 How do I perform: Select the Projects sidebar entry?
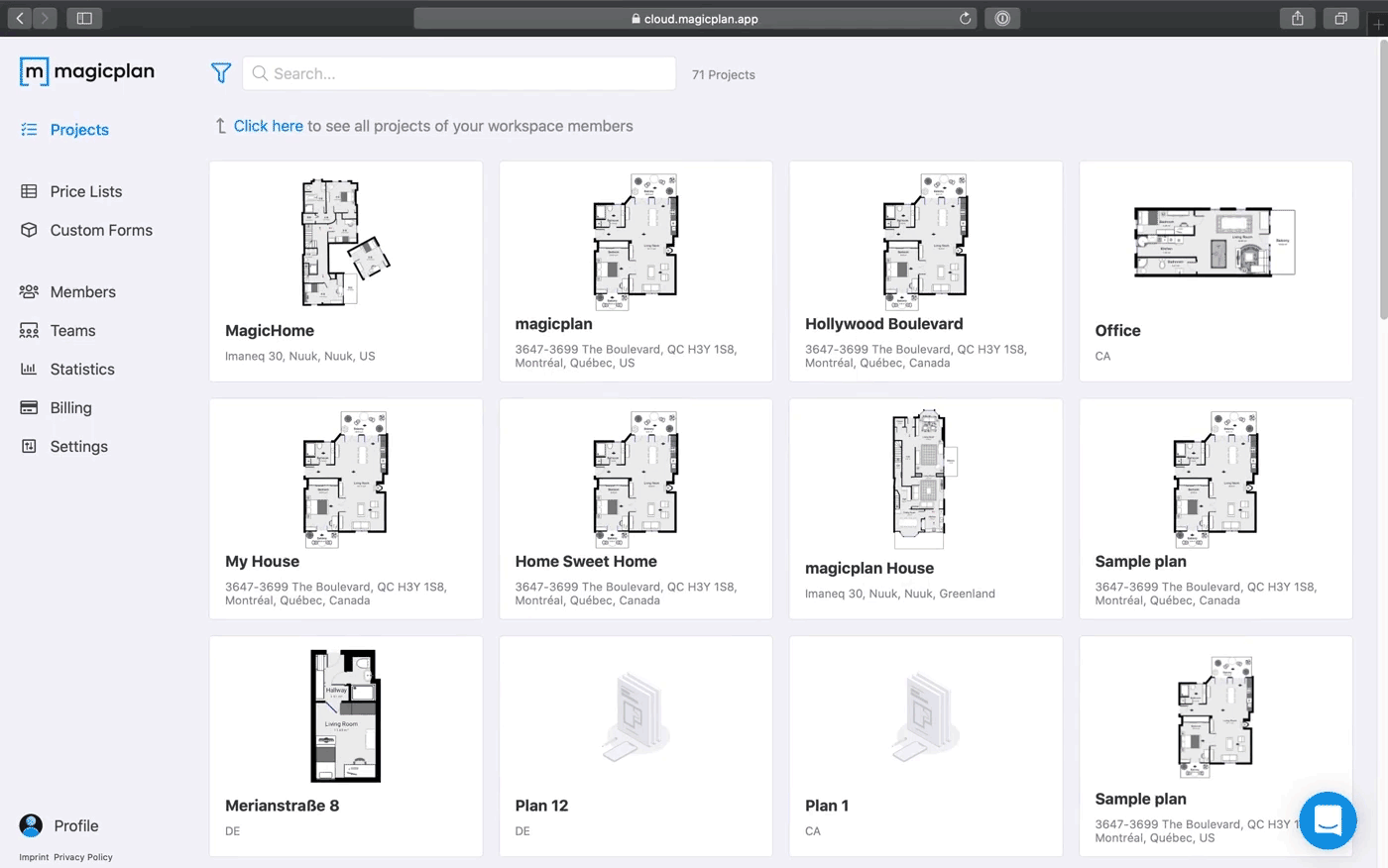click(x=78, y=130)
